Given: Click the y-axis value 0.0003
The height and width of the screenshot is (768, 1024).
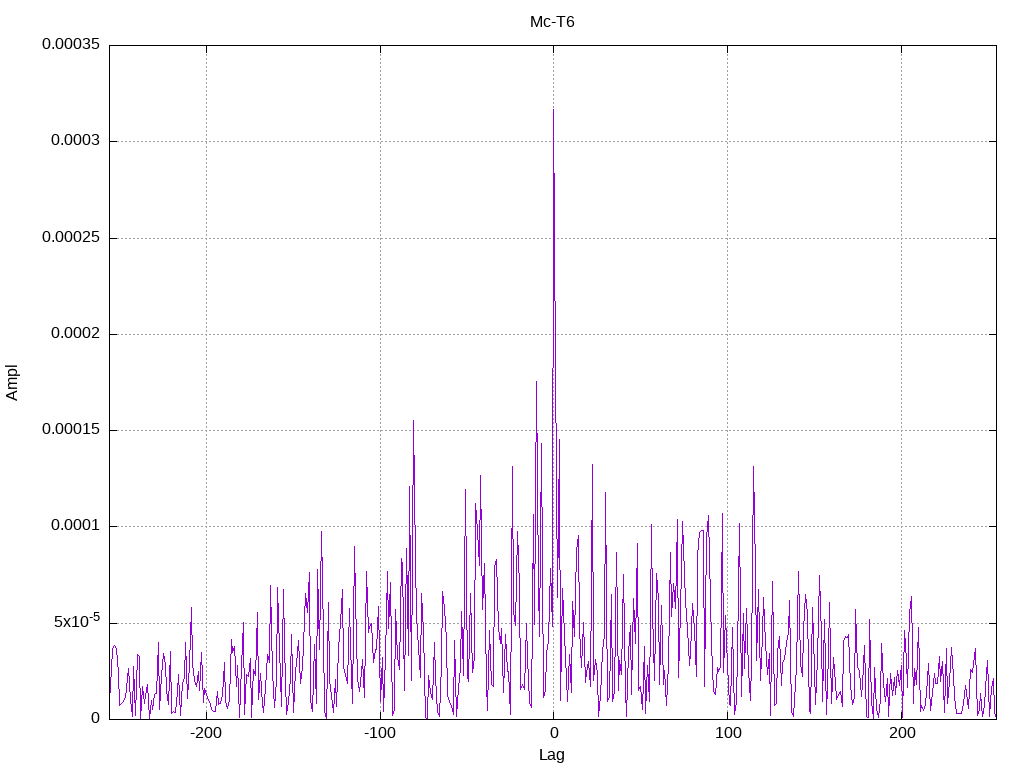Looking at the screenshot, I should pyautogui.click(x=76, y=140).
